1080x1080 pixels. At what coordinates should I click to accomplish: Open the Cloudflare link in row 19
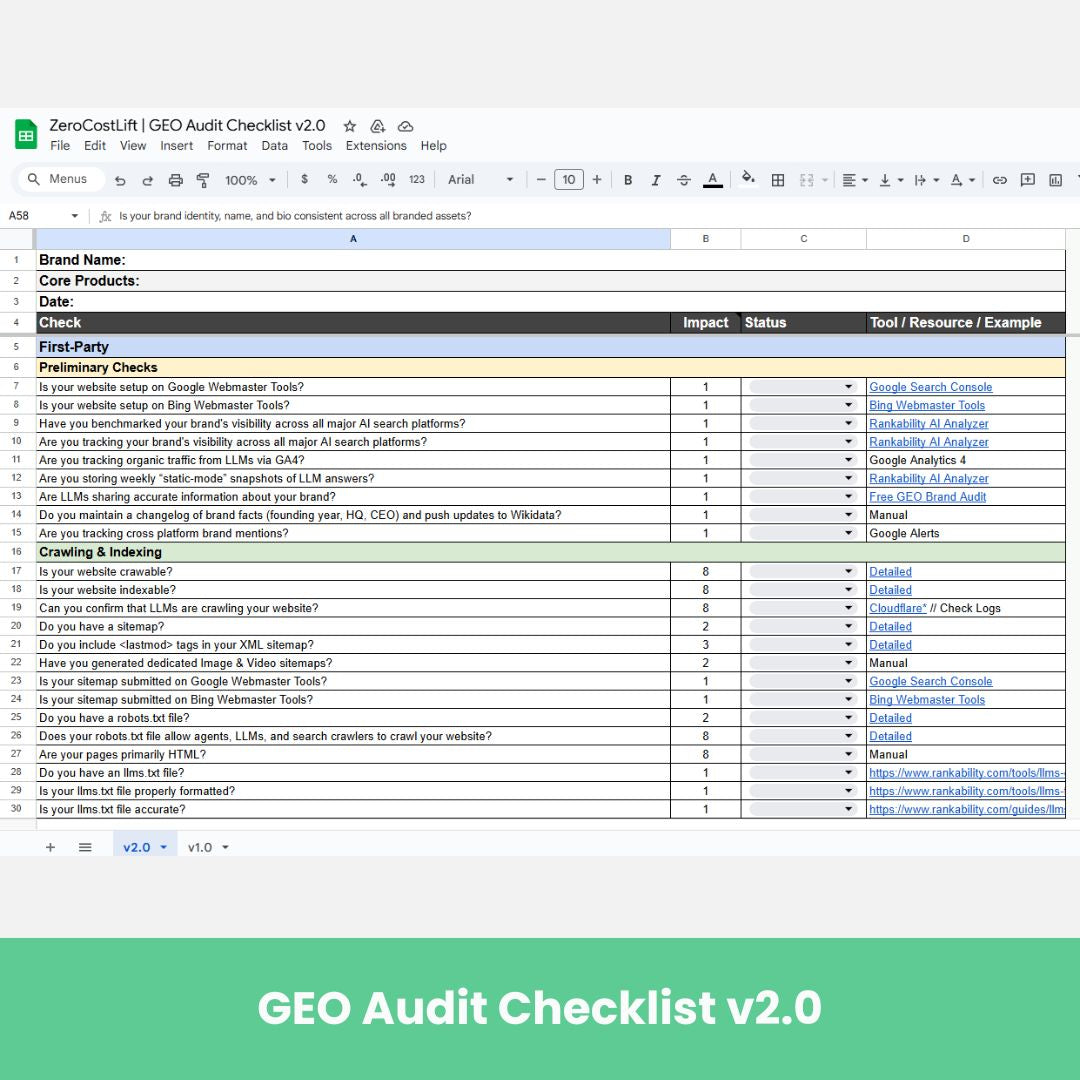click(897, 608)
